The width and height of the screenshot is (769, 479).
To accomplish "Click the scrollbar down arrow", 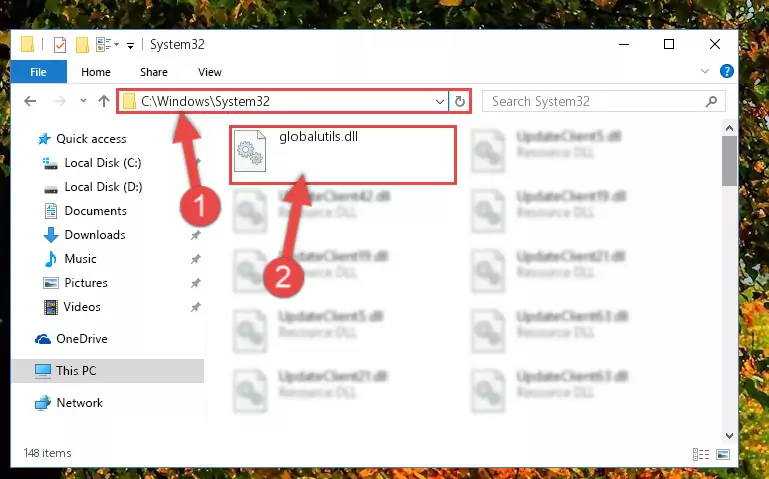I will (x=729, y=435).
